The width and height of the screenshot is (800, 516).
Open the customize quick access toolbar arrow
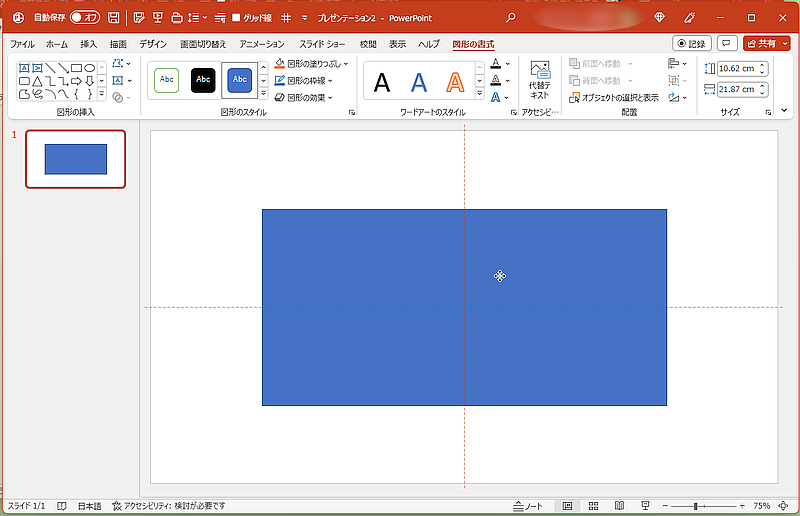click(305, 18)
